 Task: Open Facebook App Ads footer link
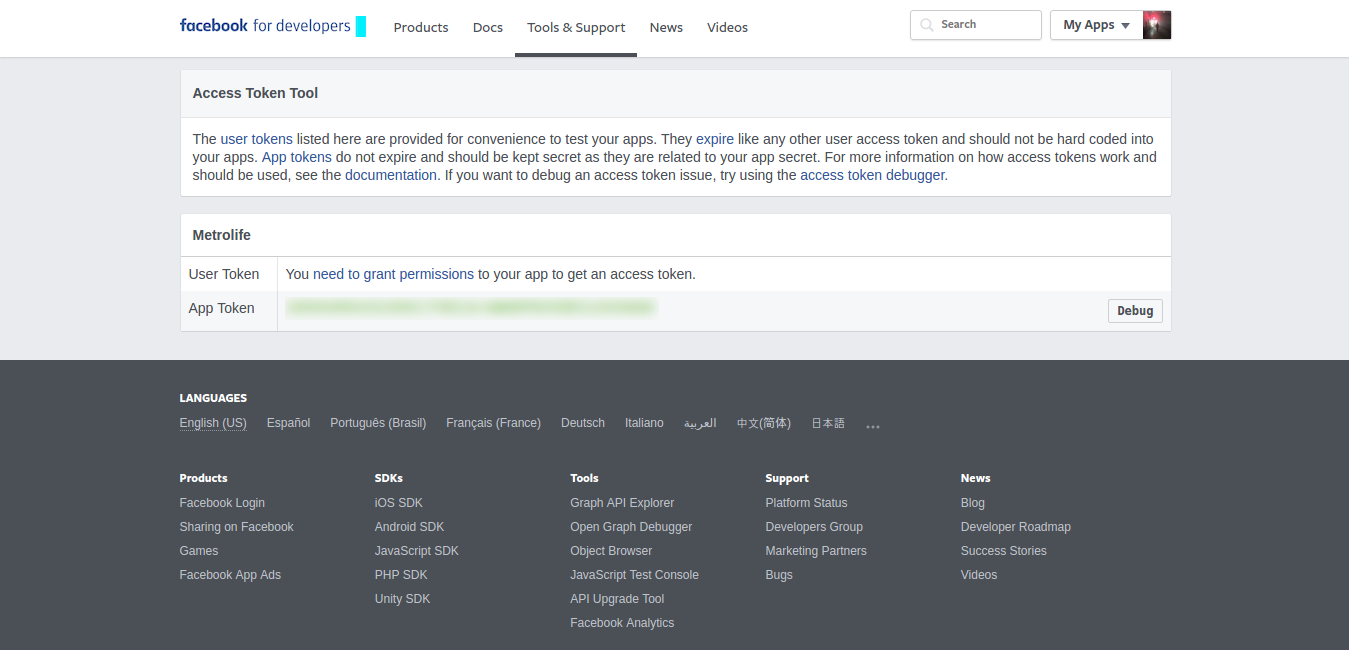(230, 575)
